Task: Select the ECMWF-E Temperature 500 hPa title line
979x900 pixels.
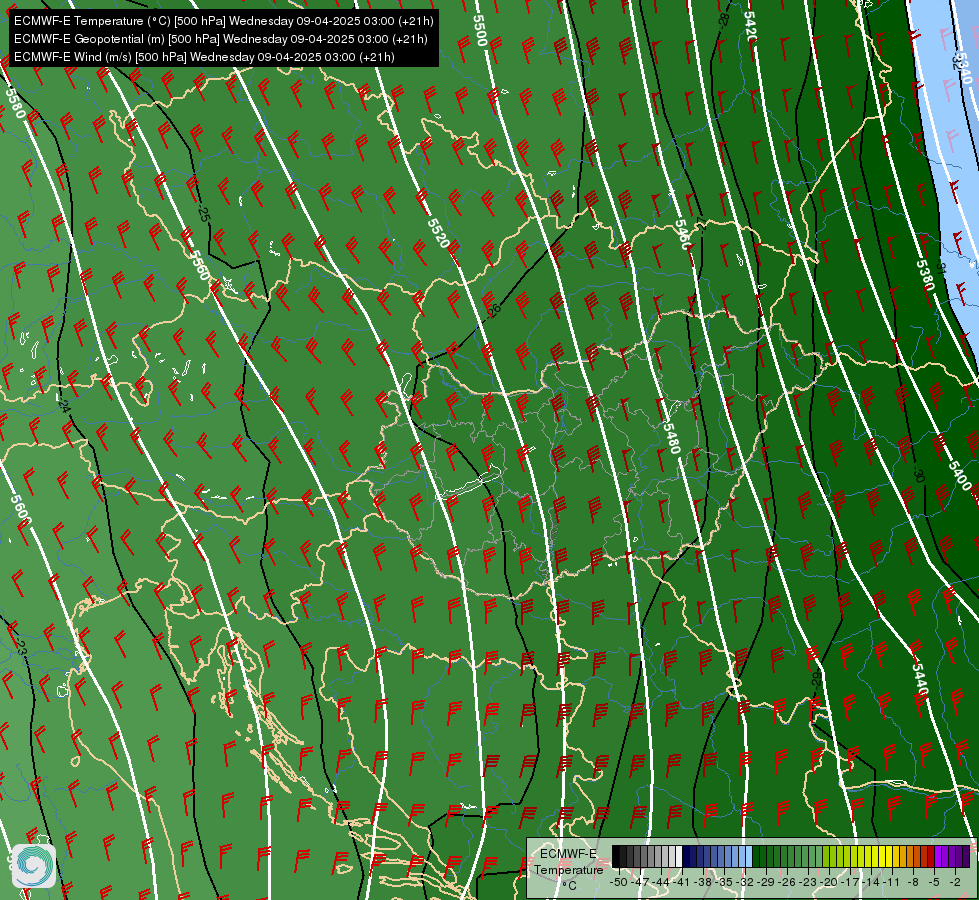Action: [224, 21]
